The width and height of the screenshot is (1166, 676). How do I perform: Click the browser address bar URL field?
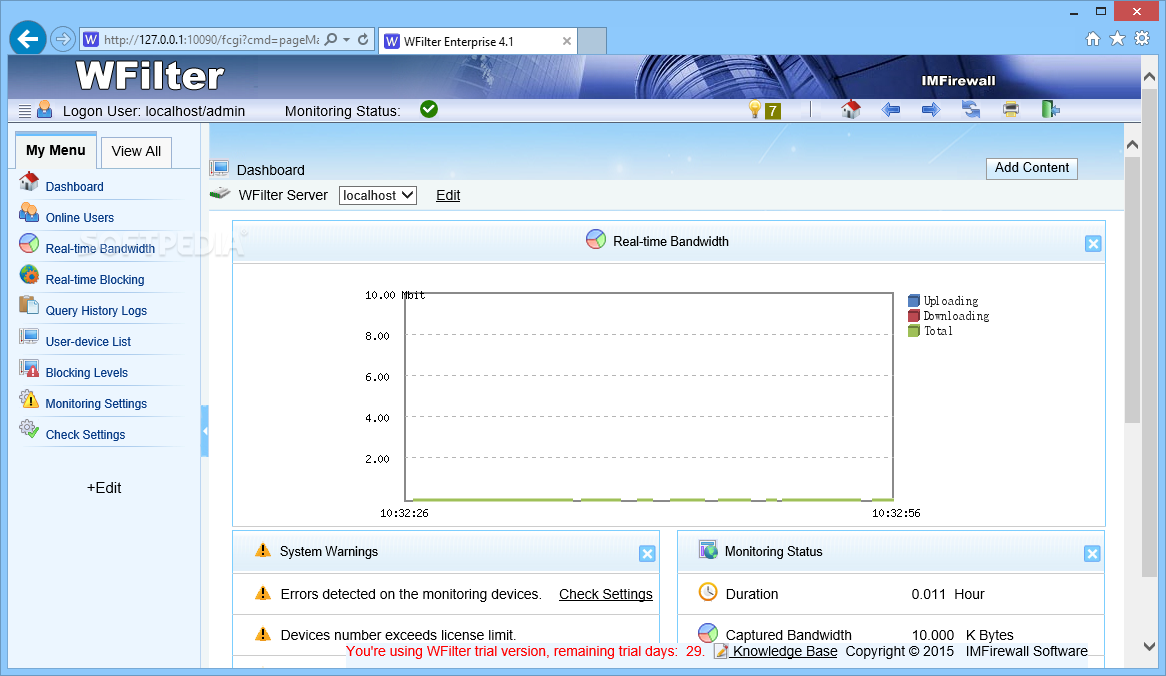[x=210, y=39]
